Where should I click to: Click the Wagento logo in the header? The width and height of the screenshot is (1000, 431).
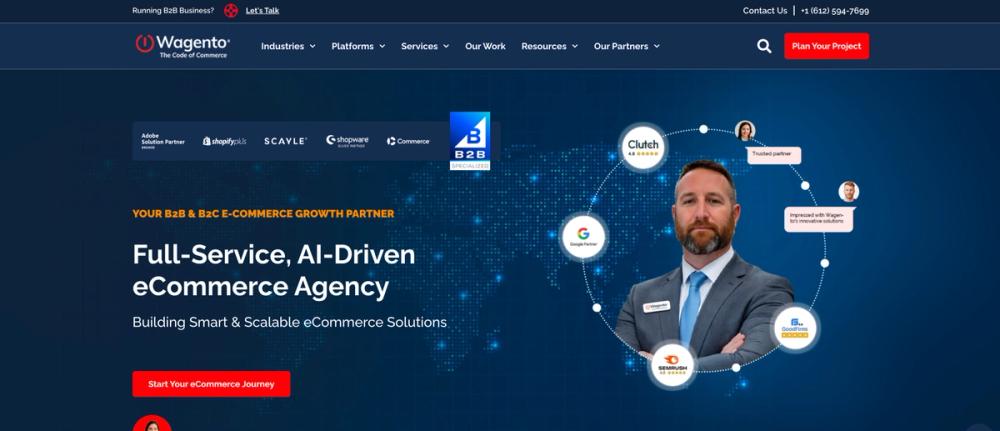click(182, 46)
